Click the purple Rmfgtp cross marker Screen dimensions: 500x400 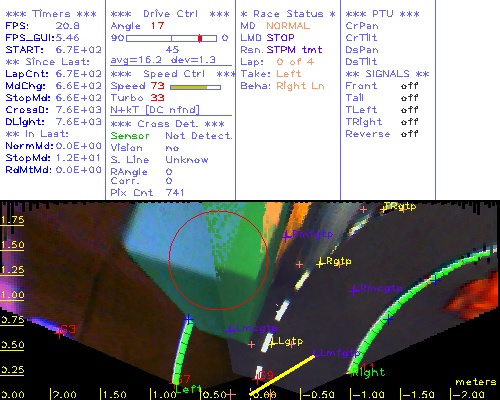[x=286, y=237]
